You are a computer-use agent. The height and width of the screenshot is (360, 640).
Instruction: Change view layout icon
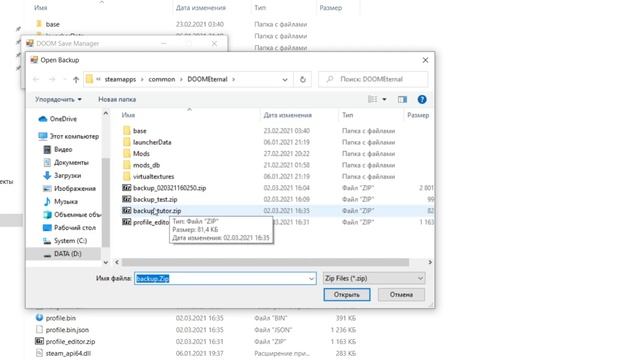click(372, 99)
